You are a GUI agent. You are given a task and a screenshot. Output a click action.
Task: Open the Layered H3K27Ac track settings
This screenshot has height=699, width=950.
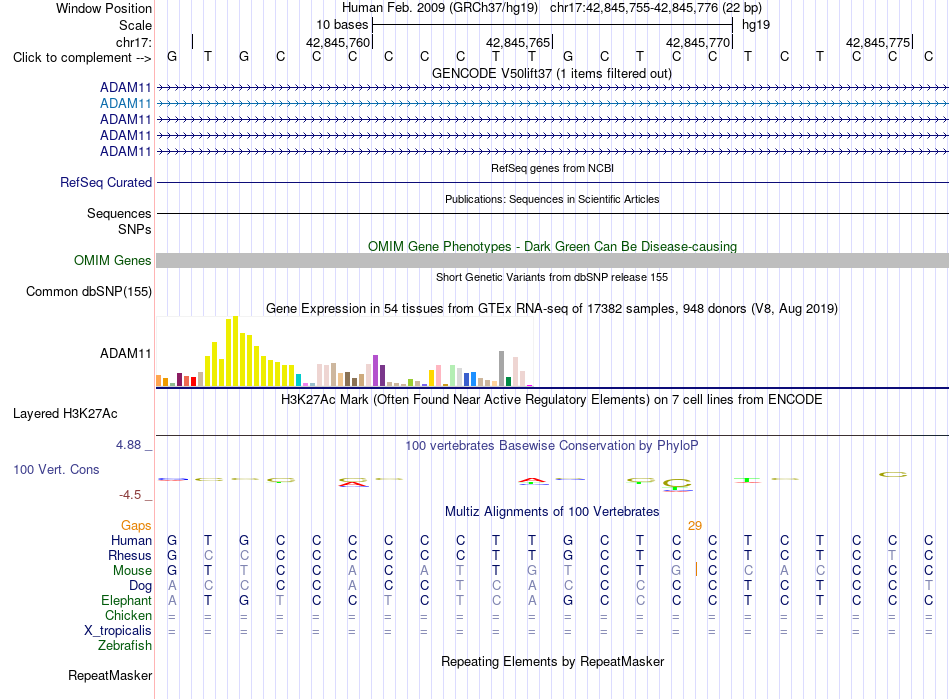(x=65, y=414)
